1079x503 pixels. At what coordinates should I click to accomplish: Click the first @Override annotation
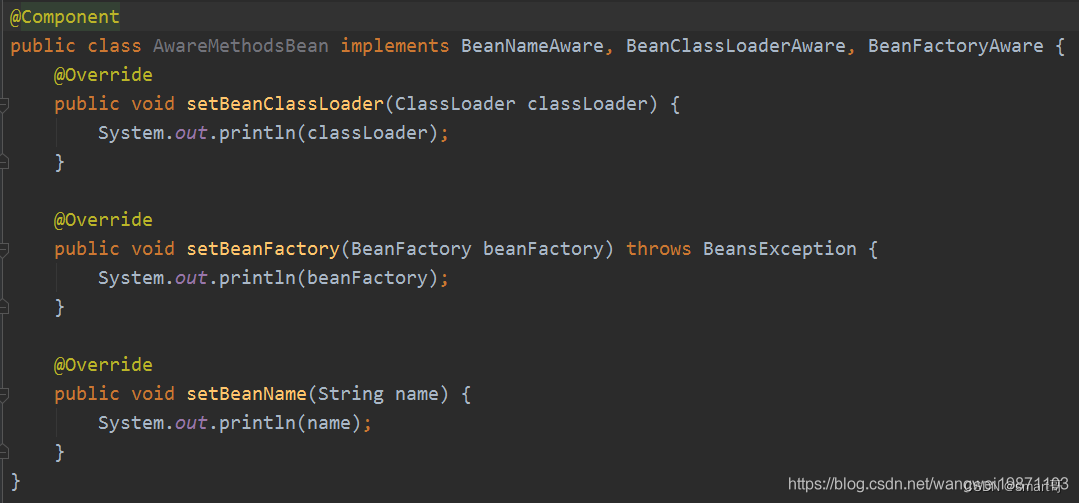coord(103,74)
